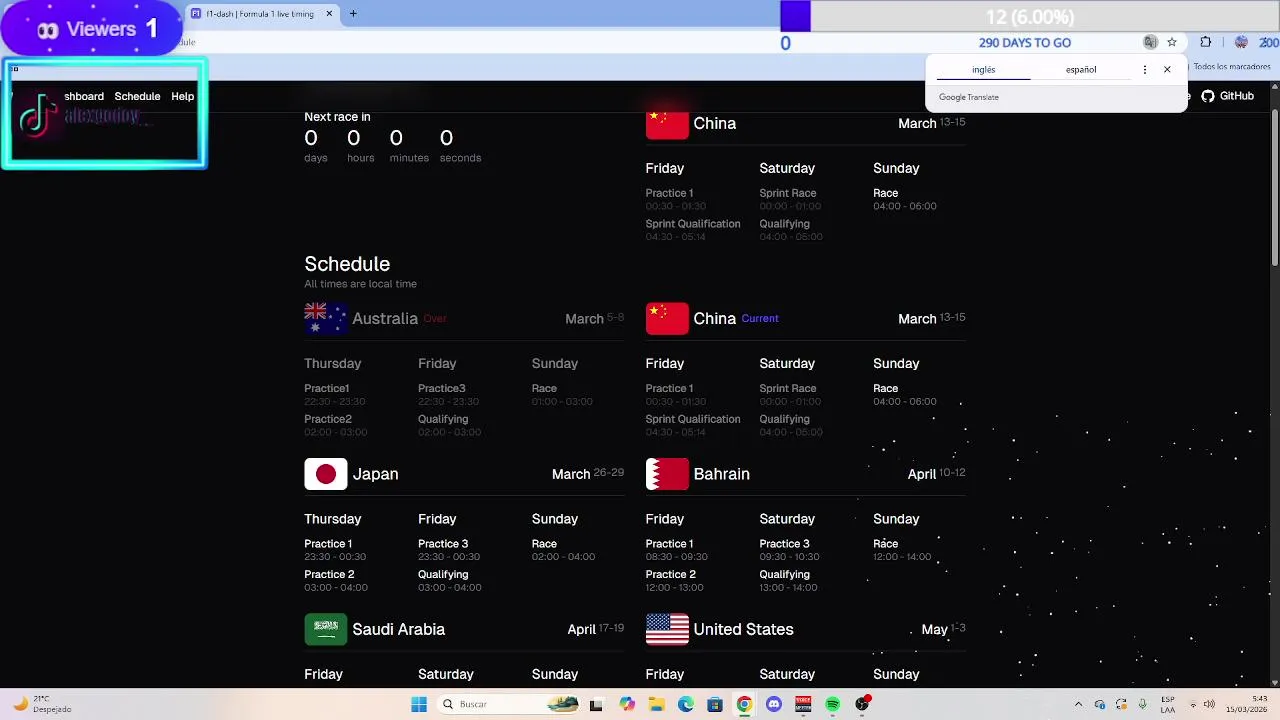Click the Japan flag icon
Image resolution: width=1280 pixels, height=720 pixels.
point(326,474)
